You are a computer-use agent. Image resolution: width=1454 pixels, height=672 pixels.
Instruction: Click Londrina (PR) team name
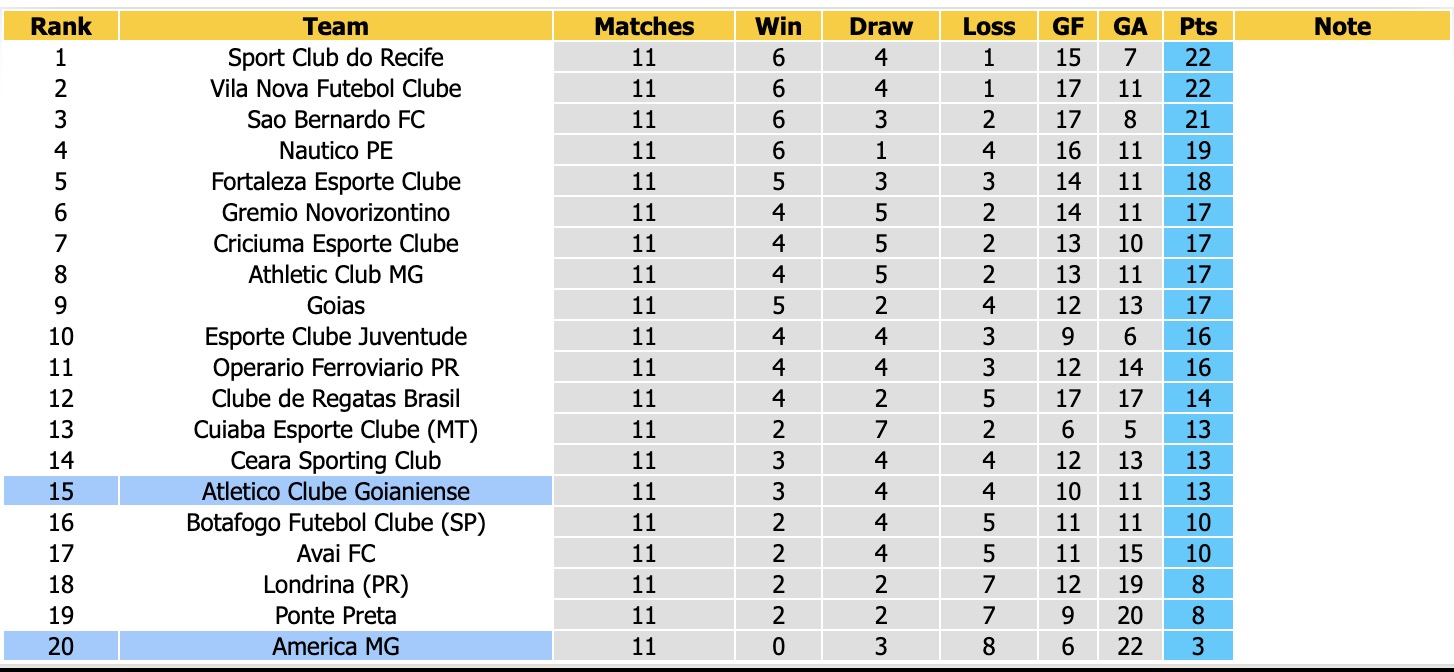coord(336,584)
